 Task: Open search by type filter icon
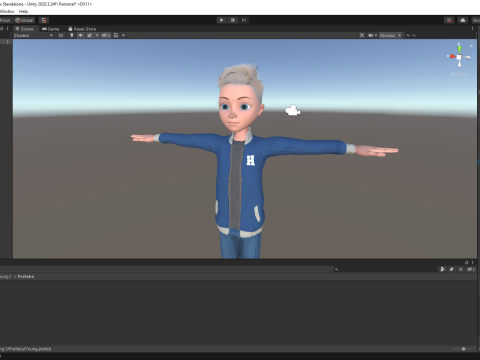click(x=443, y=269)
